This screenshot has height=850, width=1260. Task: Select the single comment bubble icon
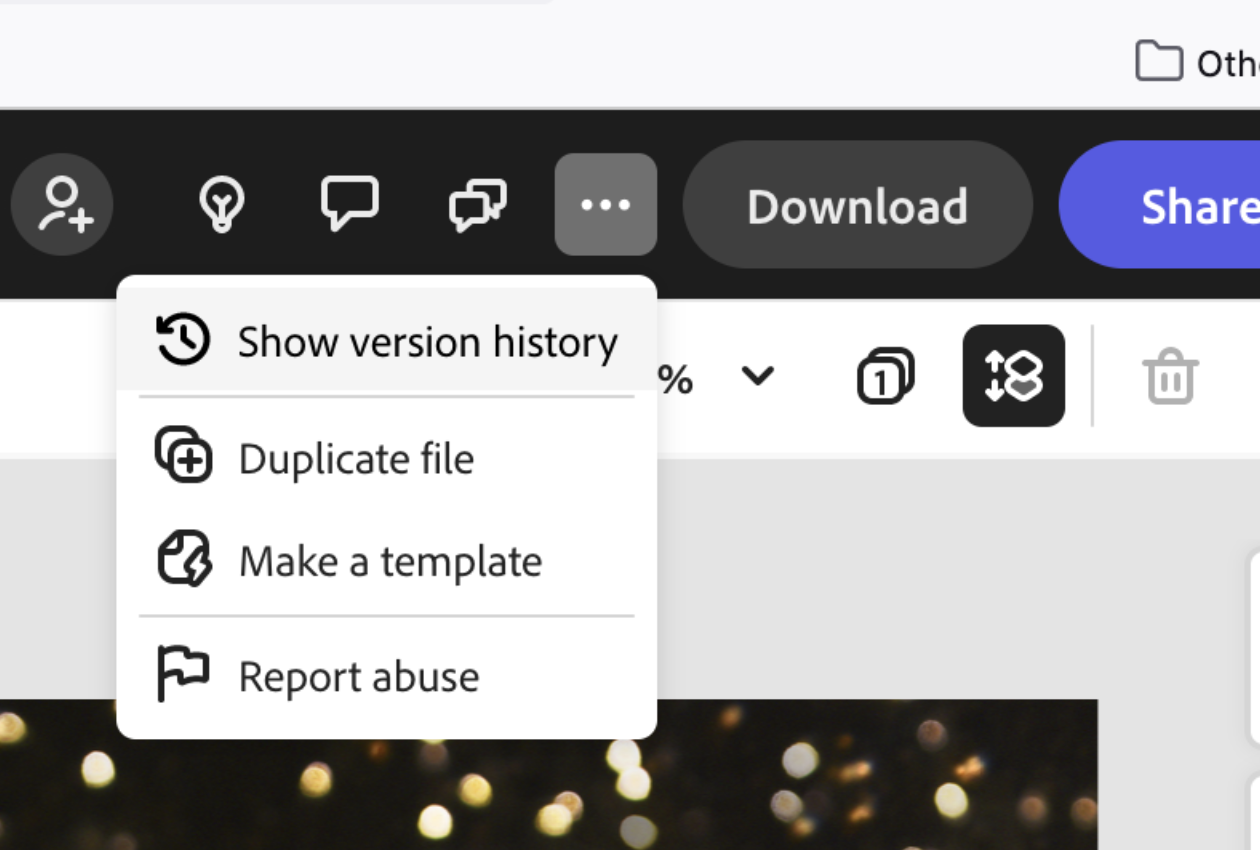[348, 204]
